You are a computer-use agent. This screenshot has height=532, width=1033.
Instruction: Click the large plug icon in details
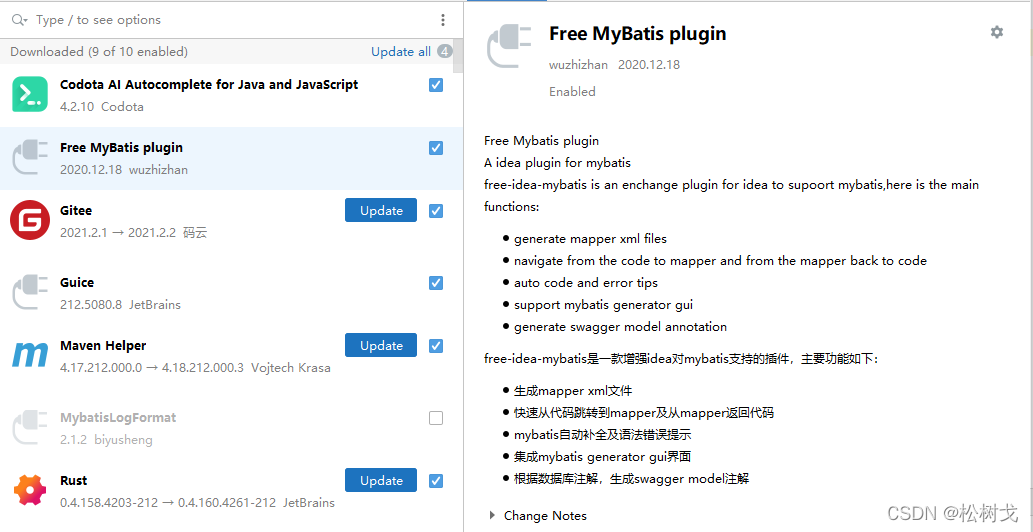(509, 46)
